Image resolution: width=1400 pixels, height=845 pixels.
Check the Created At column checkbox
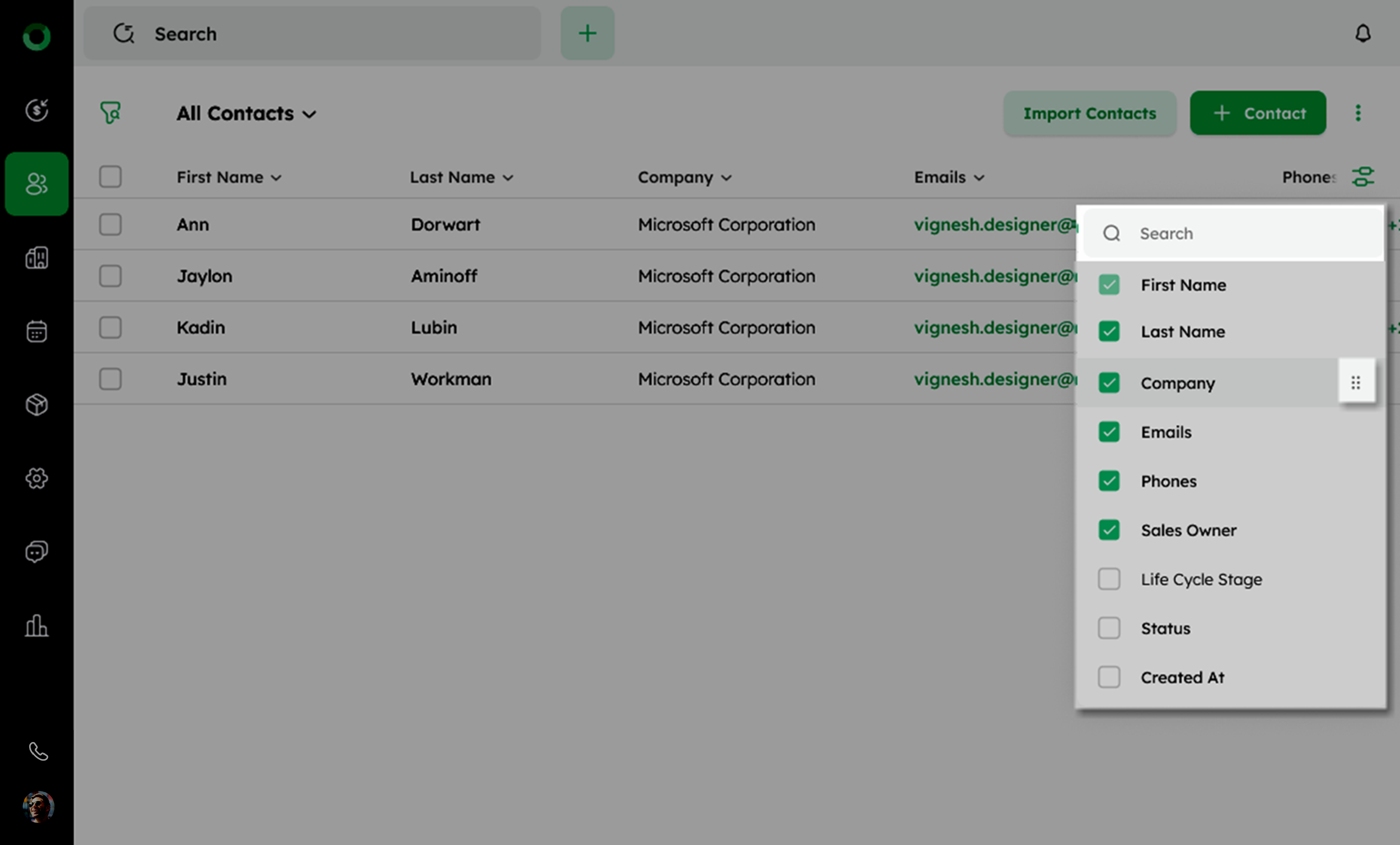[1108, 677]
